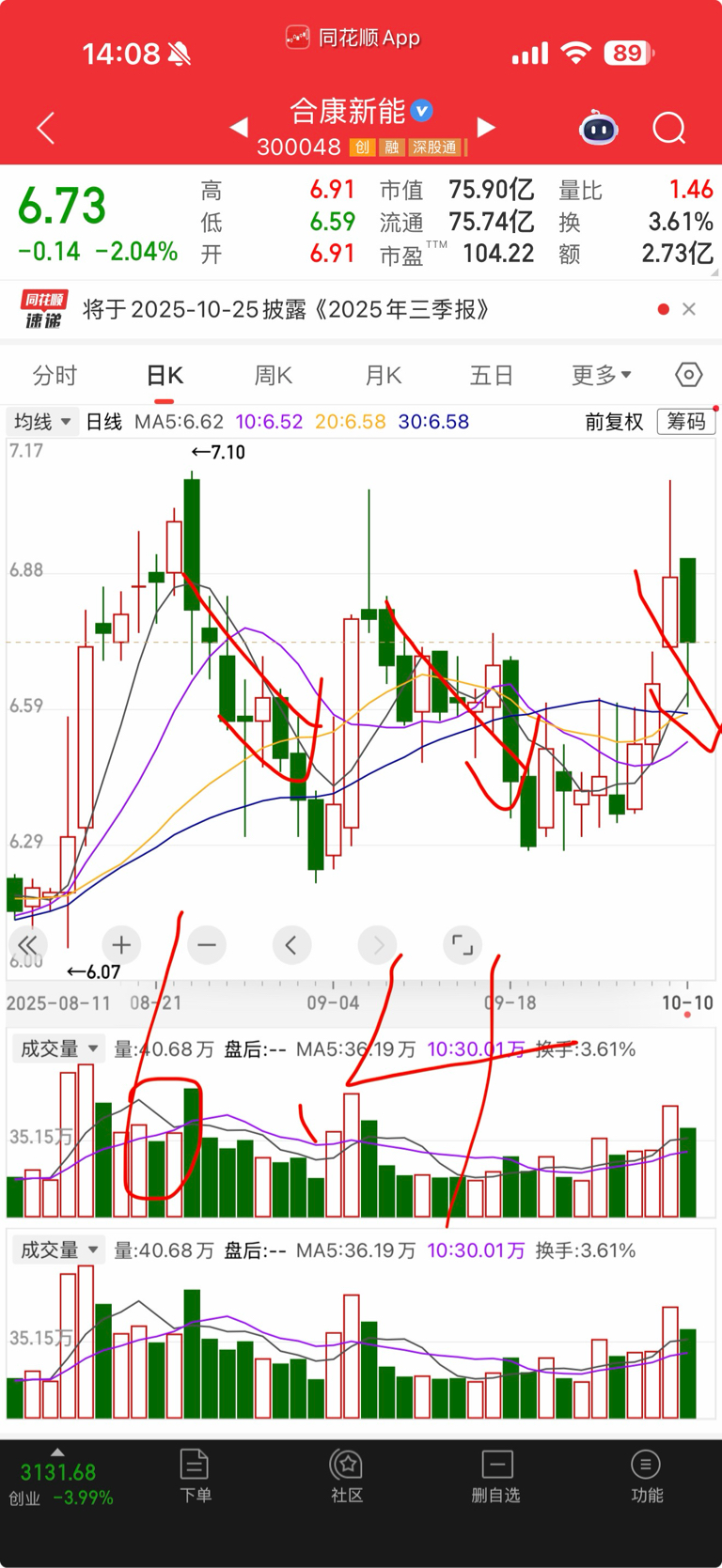
Task: Open chart settings hexagon icon
Action: (x=688, y=375)
